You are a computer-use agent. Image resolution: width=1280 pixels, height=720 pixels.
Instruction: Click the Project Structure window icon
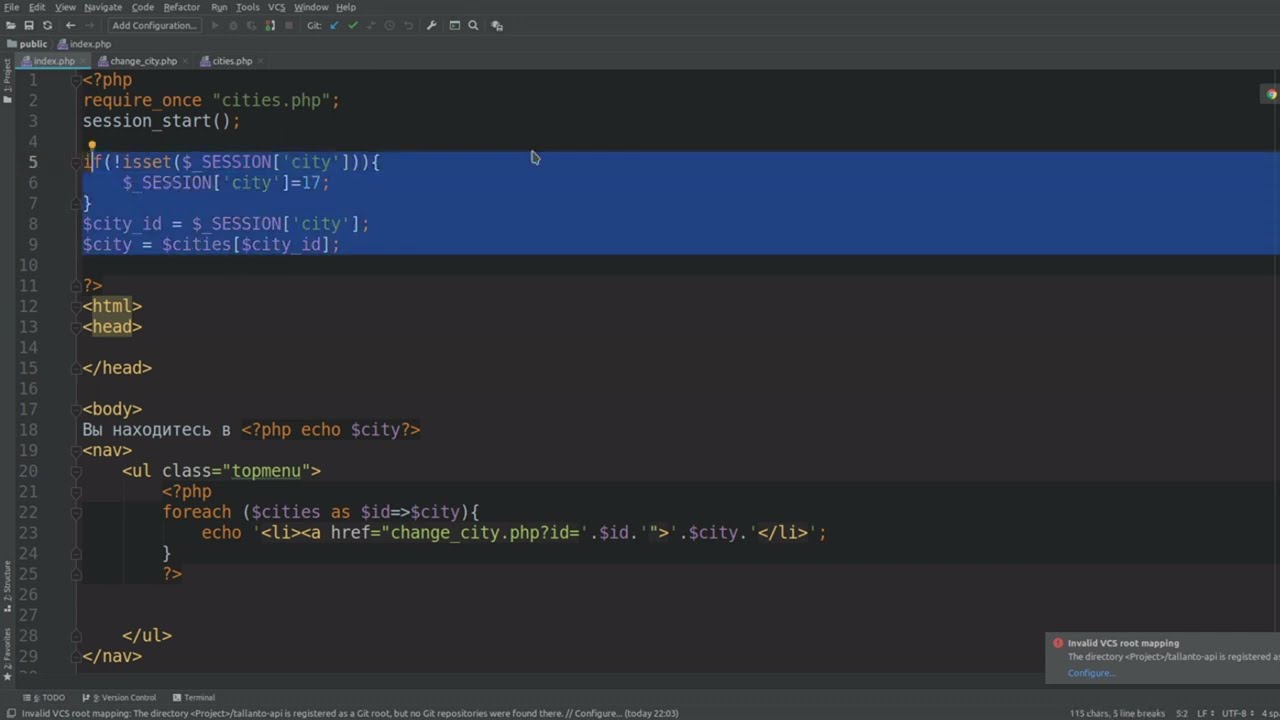tap(455, 25)
